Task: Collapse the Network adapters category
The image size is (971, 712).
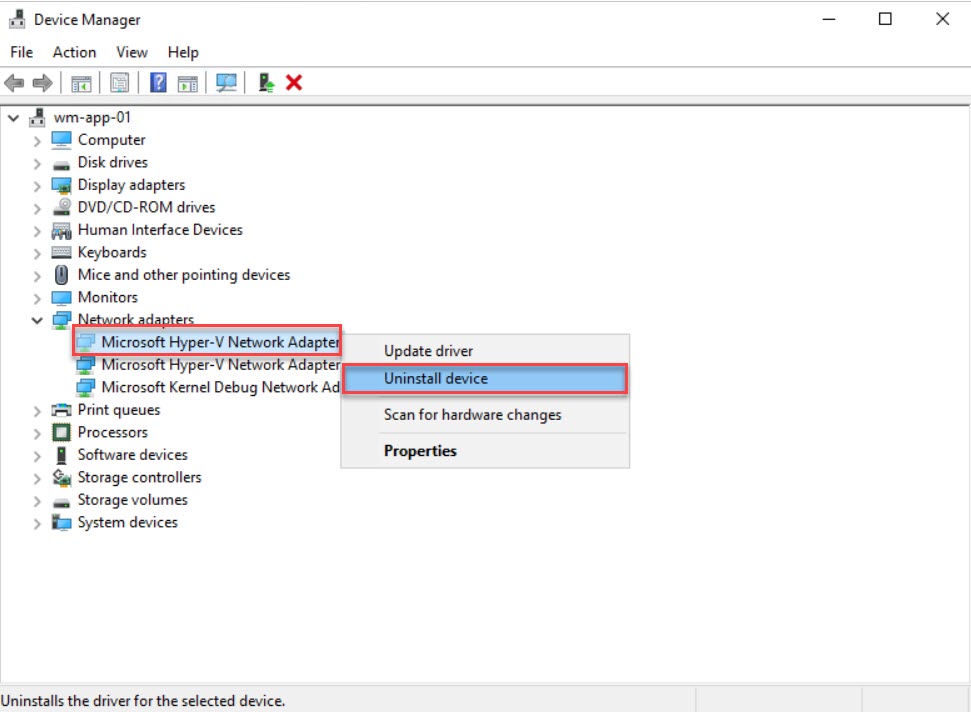Action: 37,321
